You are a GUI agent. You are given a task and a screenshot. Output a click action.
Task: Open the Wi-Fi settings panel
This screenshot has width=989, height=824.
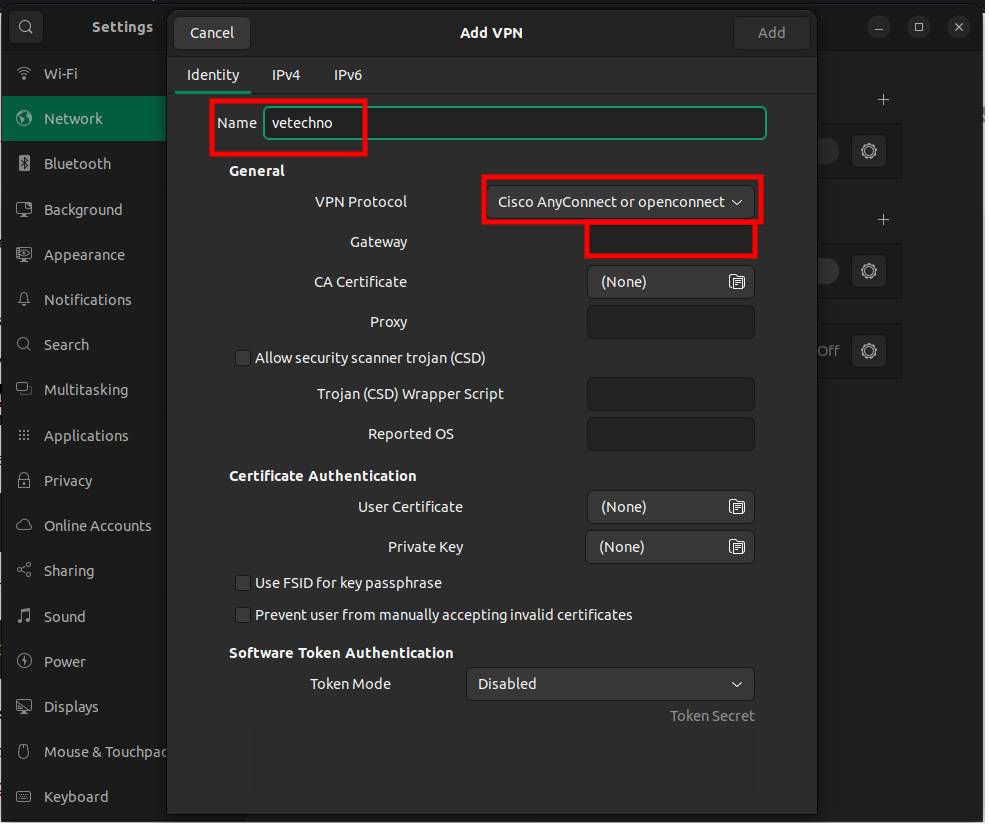pyautogui.click(x=60, y=74)
